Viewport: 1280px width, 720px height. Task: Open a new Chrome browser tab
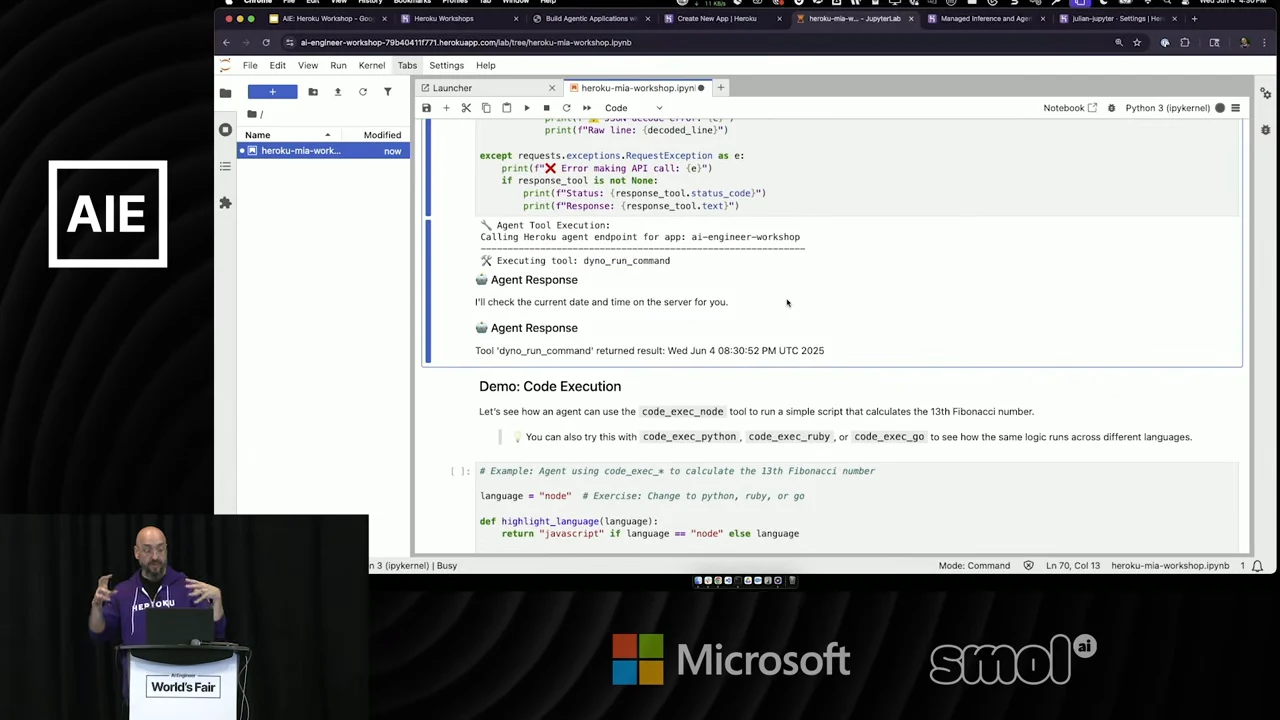1194,18
